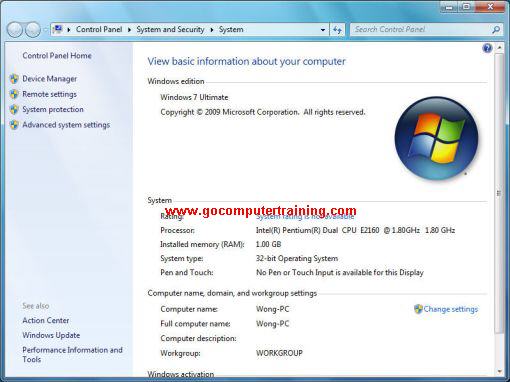Open recent pages dropdown beside Forward button
Image resolution: width=510 pixels, height=382 pixels.
[x=45, y=30]
